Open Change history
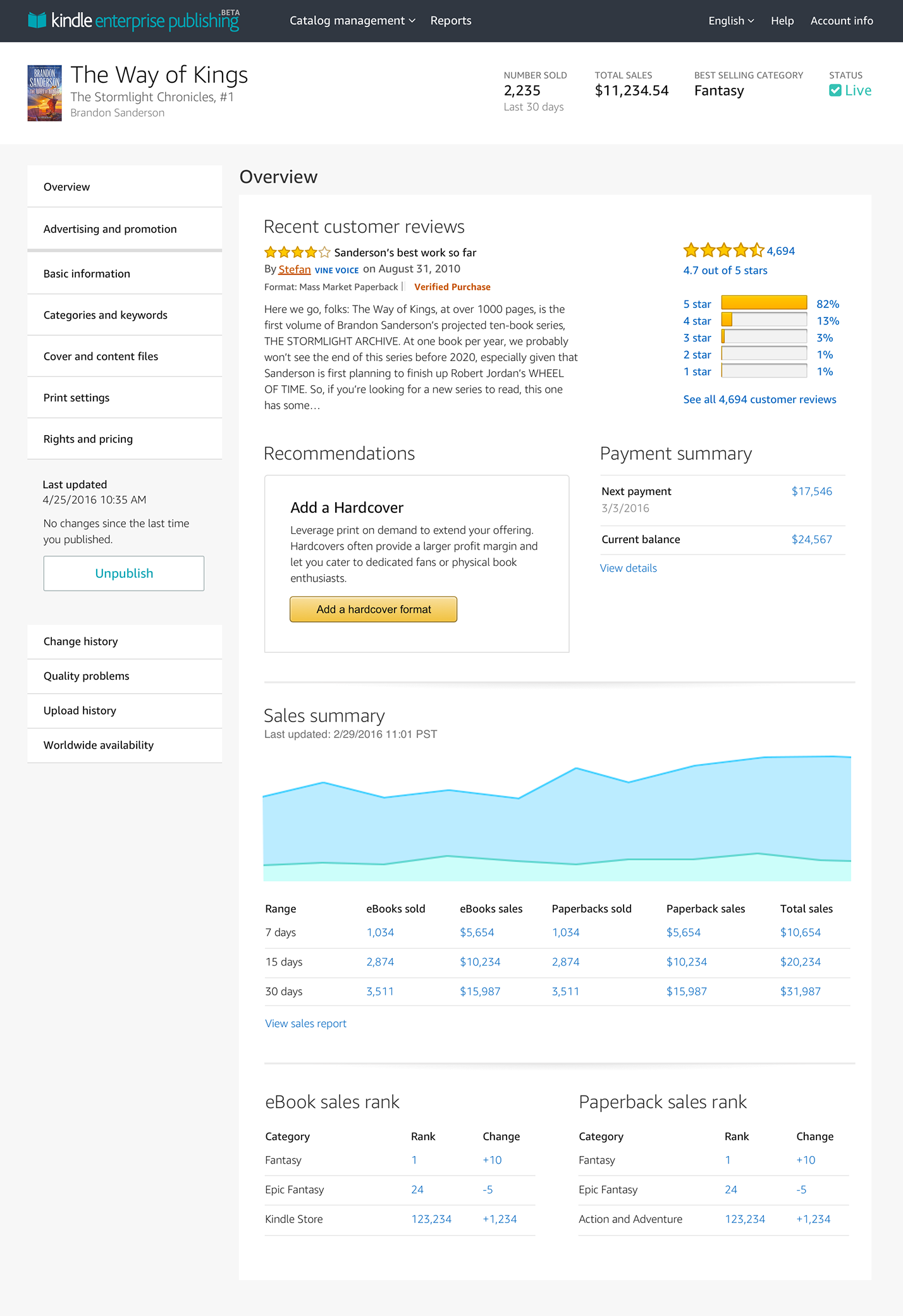The width and height of the screenshot is (903, 1316). [x=125, y=641]
